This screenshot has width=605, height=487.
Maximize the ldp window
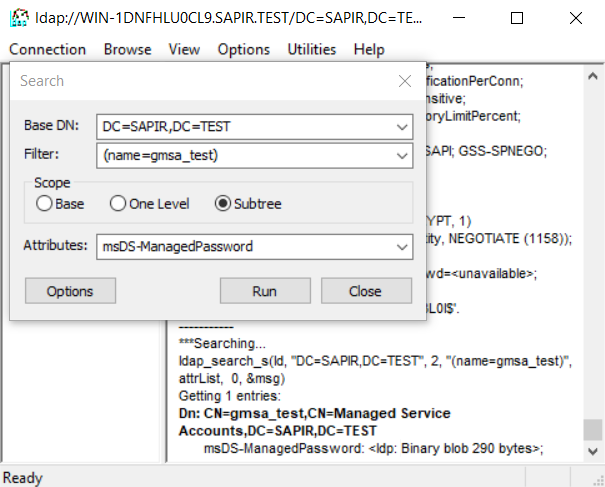(517, 18)
